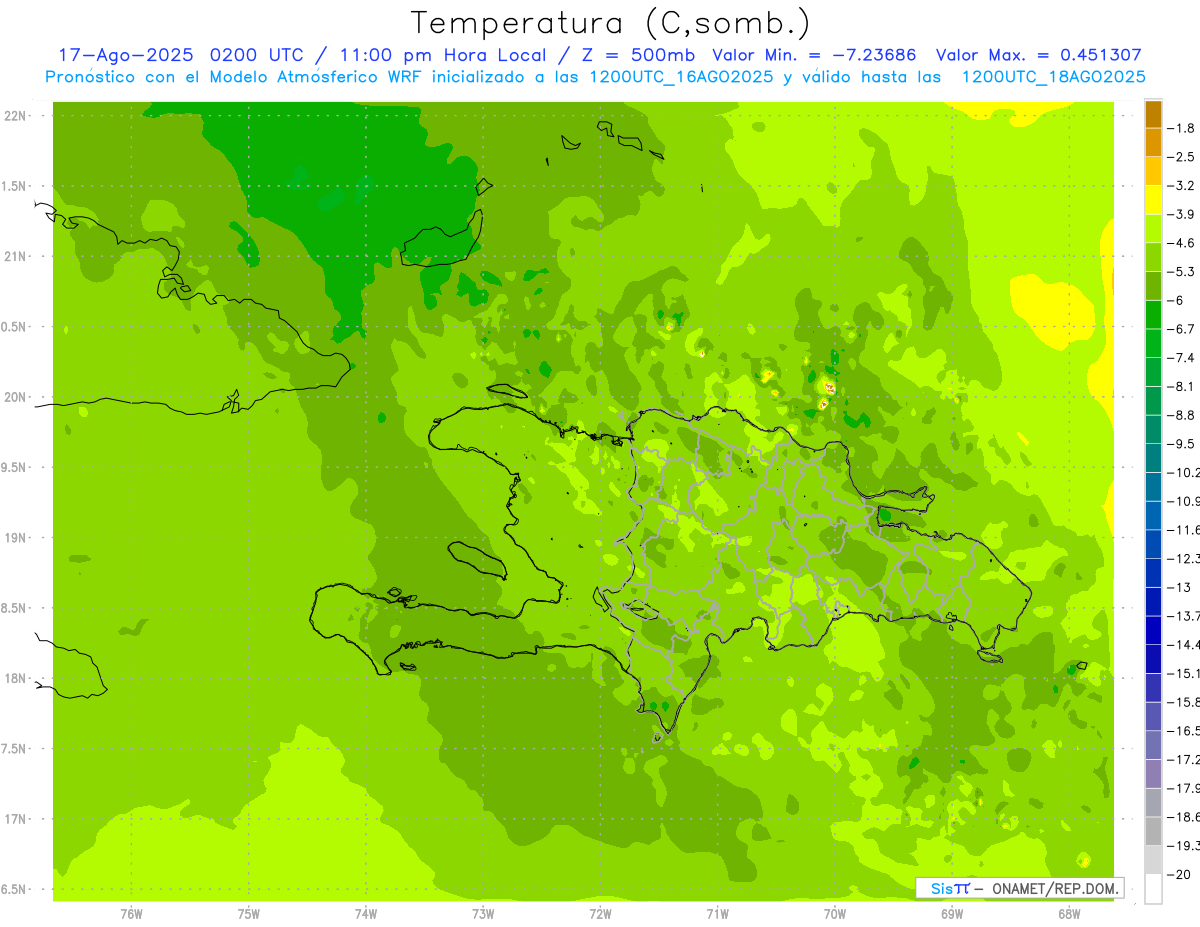Click the '18N' latitude label
This screenshot has height=927, width=1200.
tap(15, 678)
